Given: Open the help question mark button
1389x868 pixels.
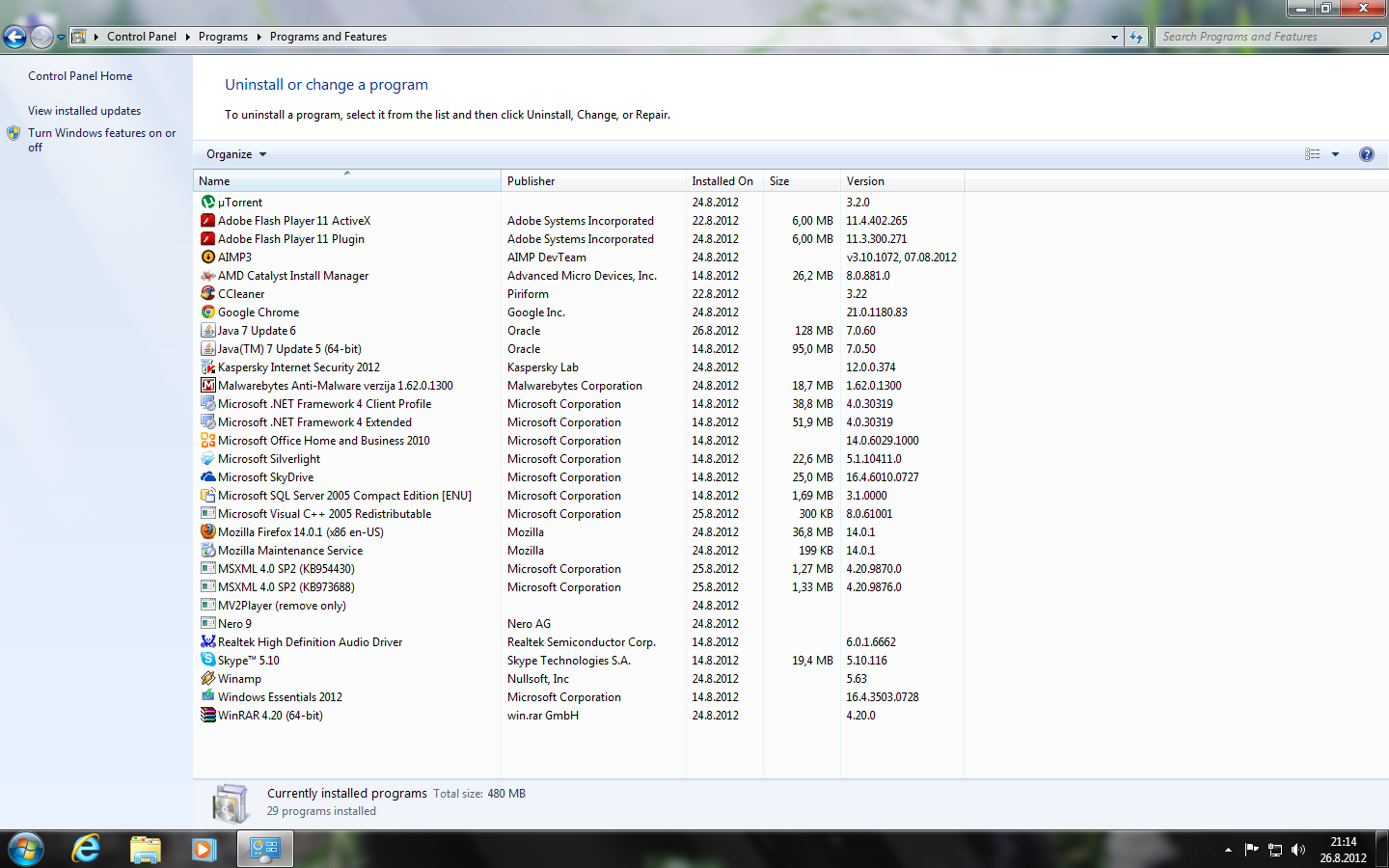Looking at the screenshot, I should tap(1366, 154).
